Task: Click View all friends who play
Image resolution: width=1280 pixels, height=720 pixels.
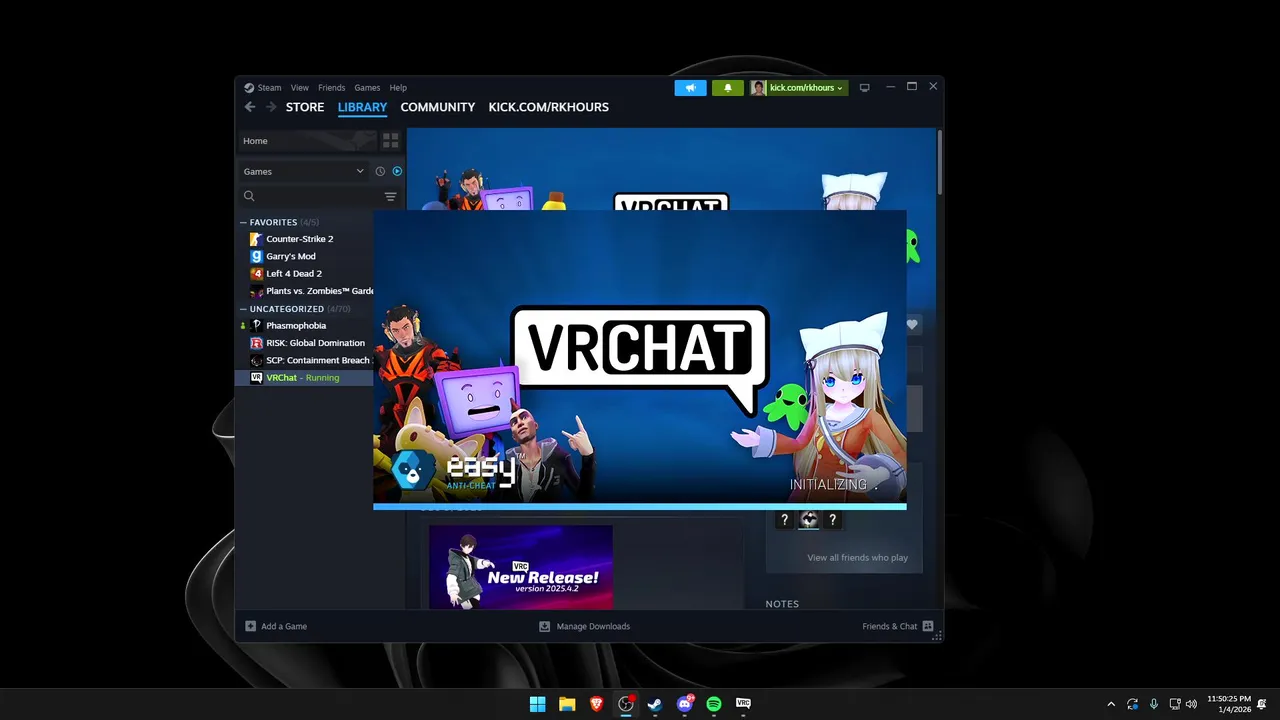Action: pyautogui.click(x=857, y=557)
